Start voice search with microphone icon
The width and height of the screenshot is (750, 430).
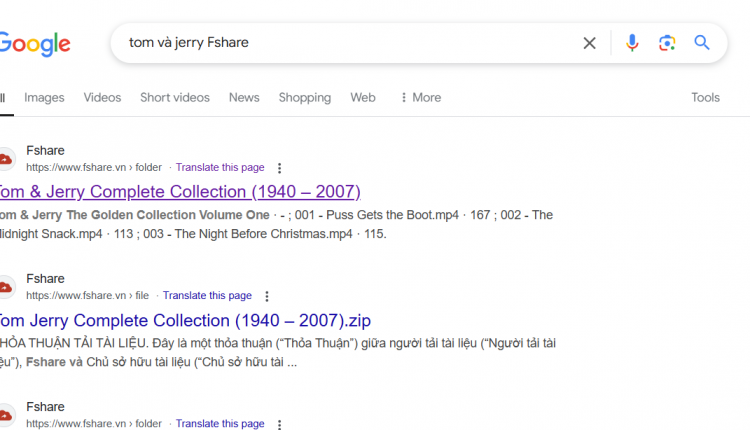(632, 43)
